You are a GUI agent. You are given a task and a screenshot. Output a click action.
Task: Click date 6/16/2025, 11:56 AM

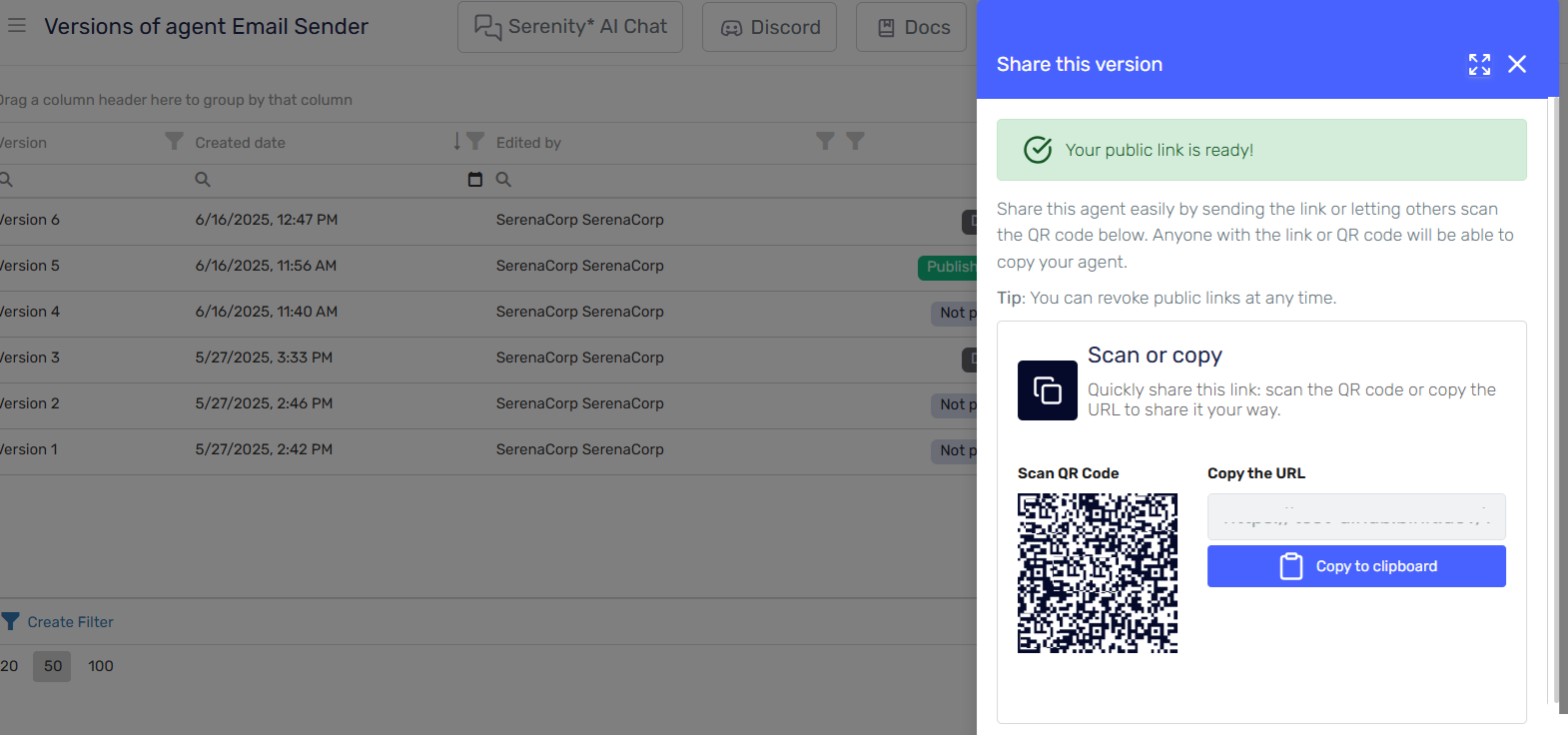pyautogui.click(x=266, y=266)
